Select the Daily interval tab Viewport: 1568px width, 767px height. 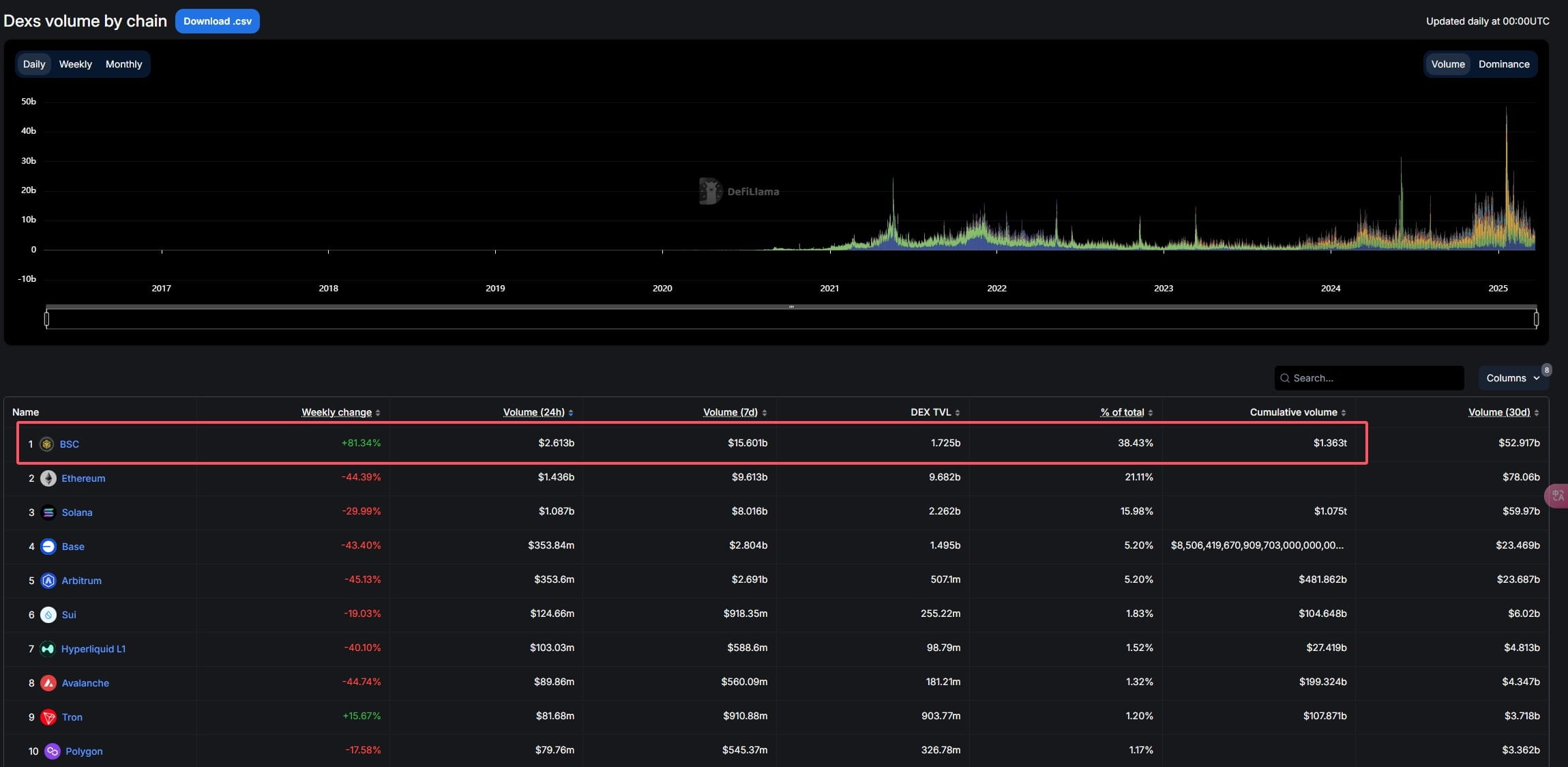coord(34,64)
